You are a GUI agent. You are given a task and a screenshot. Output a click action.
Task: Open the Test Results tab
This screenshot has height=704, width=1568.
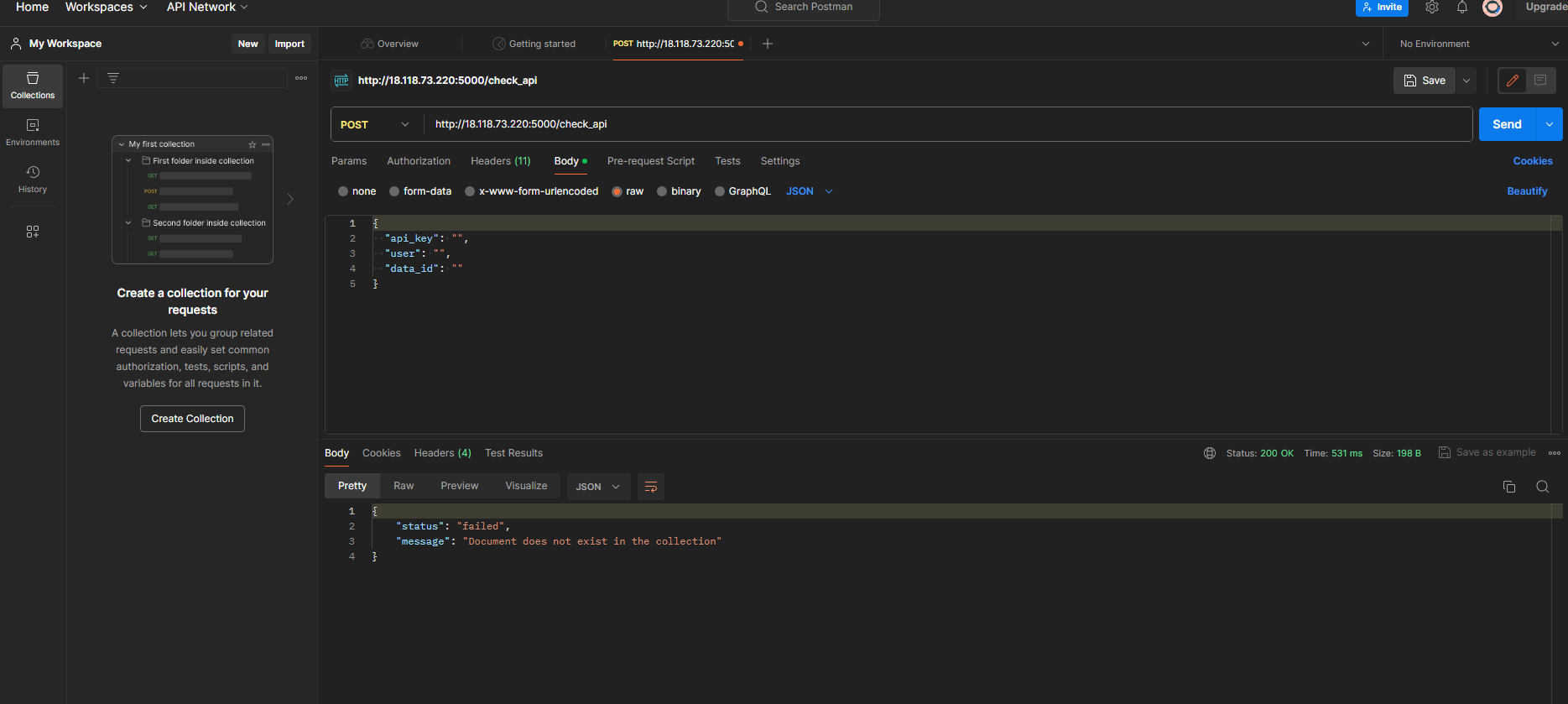click(513, 453)
